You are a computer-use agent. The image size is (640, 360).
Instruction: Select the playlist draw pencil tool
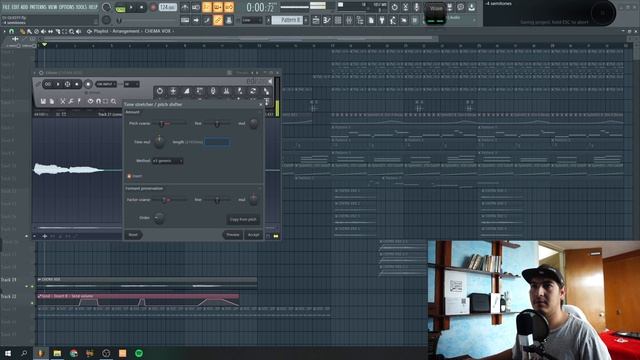point(22,31)
